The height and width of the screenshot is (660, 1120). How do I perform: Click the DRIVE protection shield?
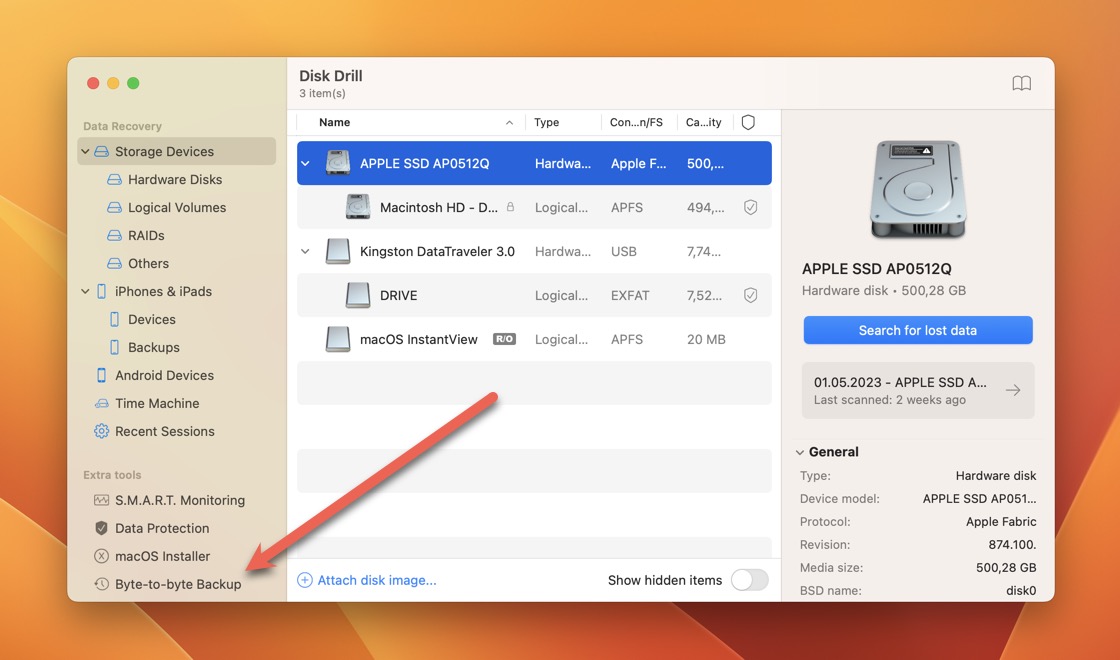tap(750, 296)
